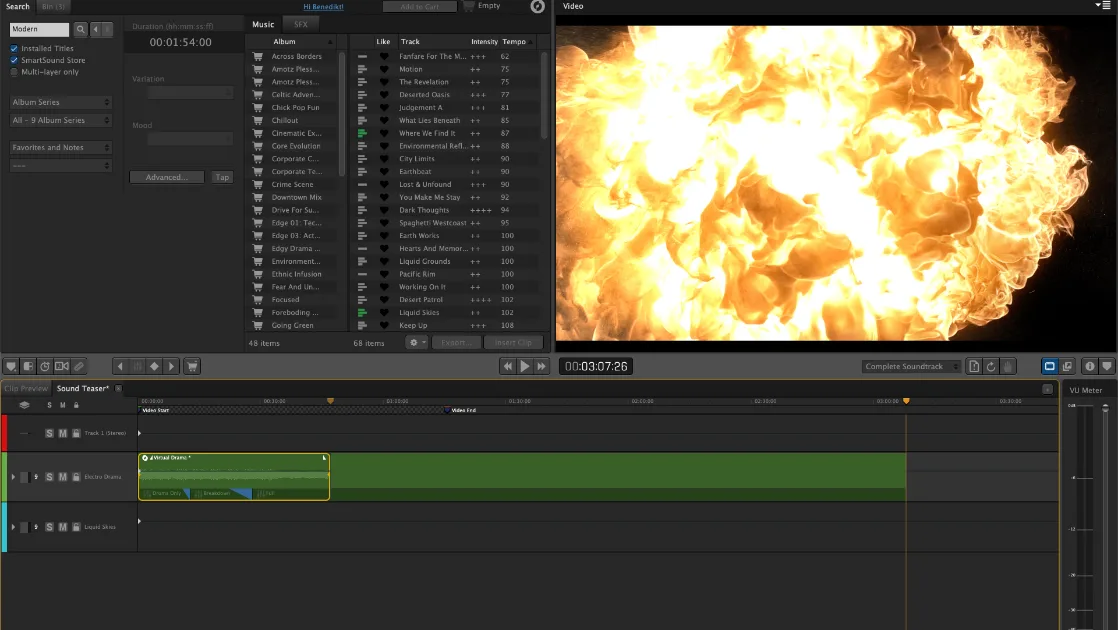Screen dimensions: 1118x630
Task: Open the gear settings menu below track list
Action: (416, 343)
